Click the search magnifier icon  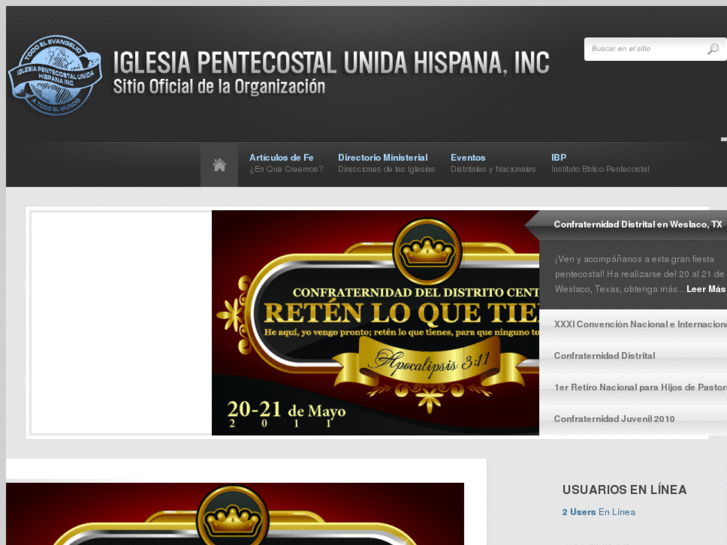pyautogui.click(x=713, y=49)
